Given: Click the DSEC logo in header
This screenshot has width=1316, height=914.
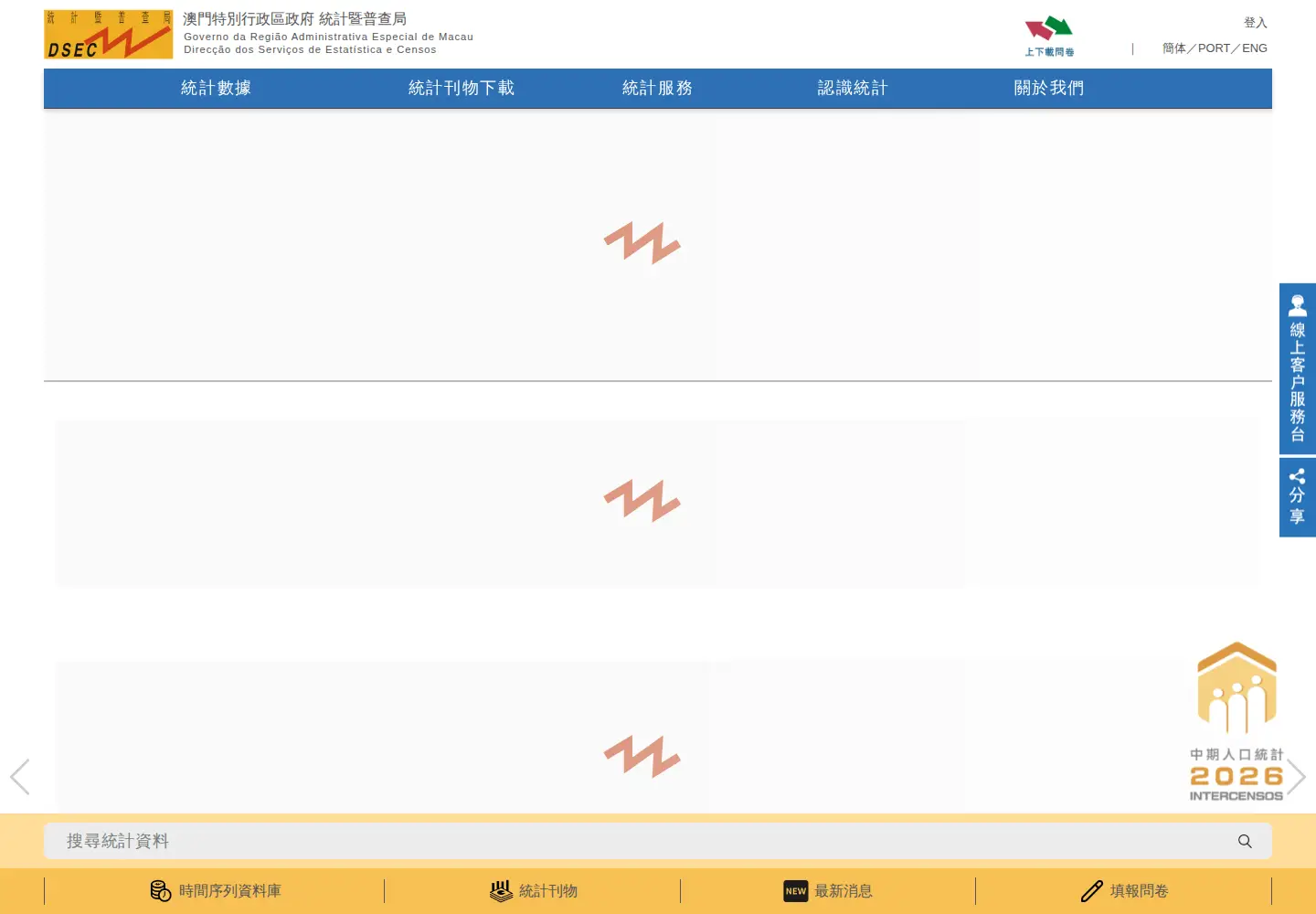Looking at the screenshot, I should [x=109, y=35].
